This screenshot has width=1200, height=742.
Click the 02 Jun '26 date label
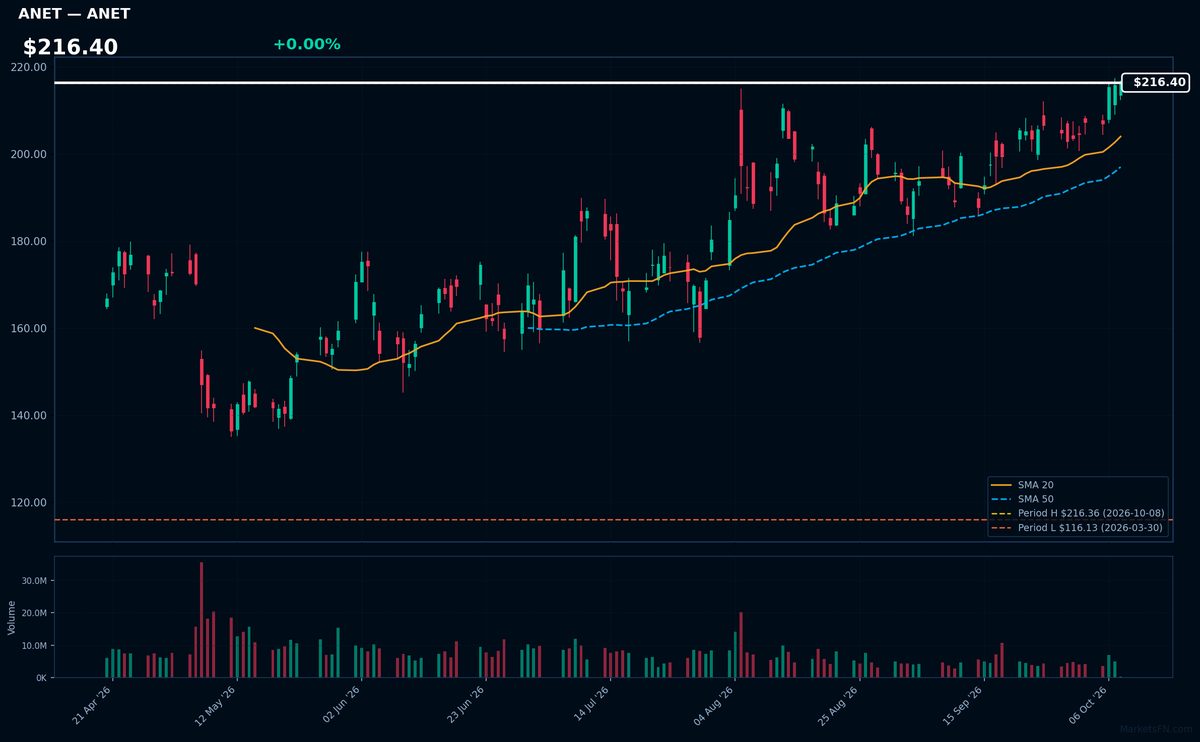[341, 704]
